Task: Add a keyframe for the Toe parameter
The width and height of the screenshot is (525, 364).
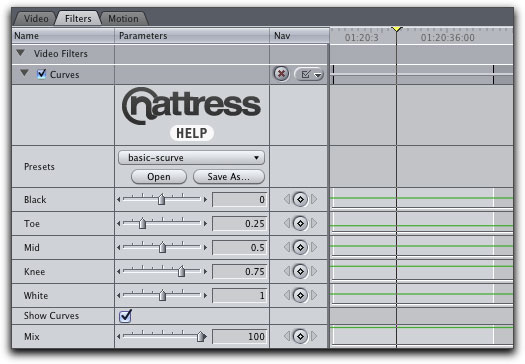Action: (x=300, y=223)
